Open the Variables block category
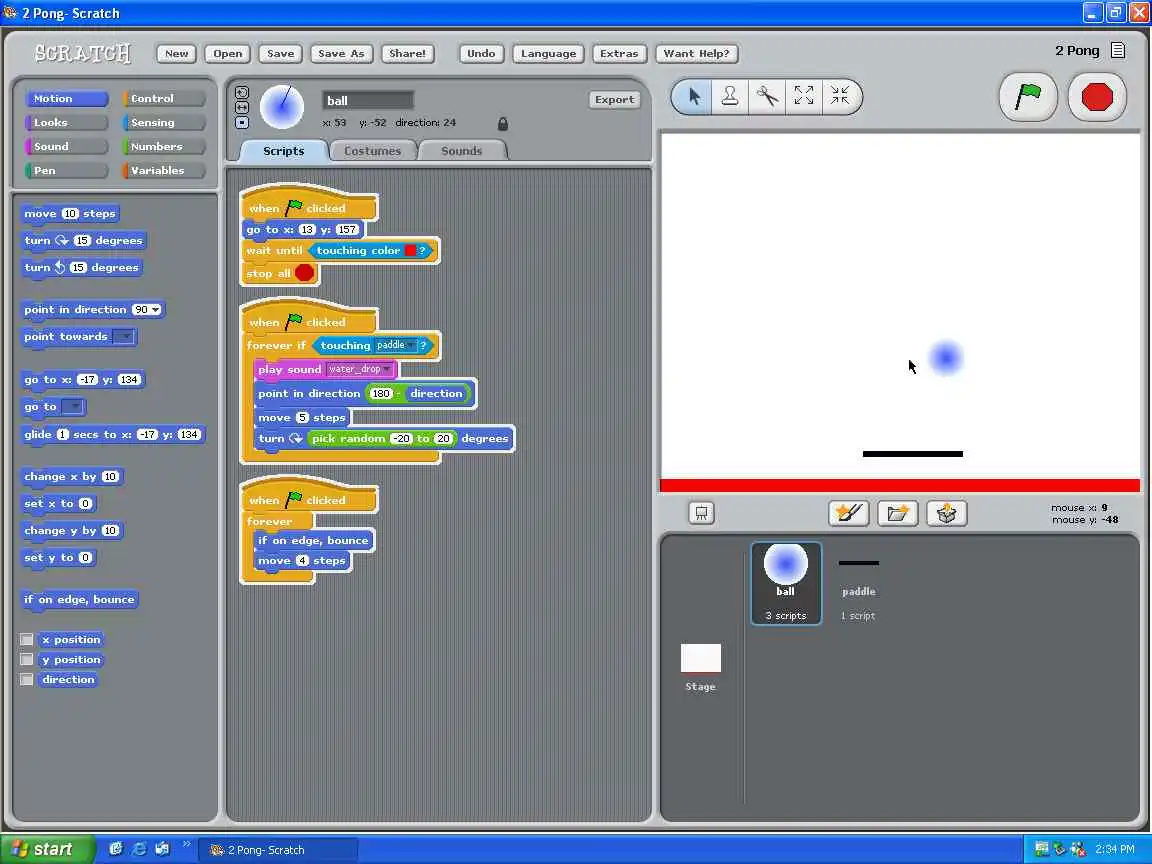Screen dimensions: 1152x864 (163, 170)
